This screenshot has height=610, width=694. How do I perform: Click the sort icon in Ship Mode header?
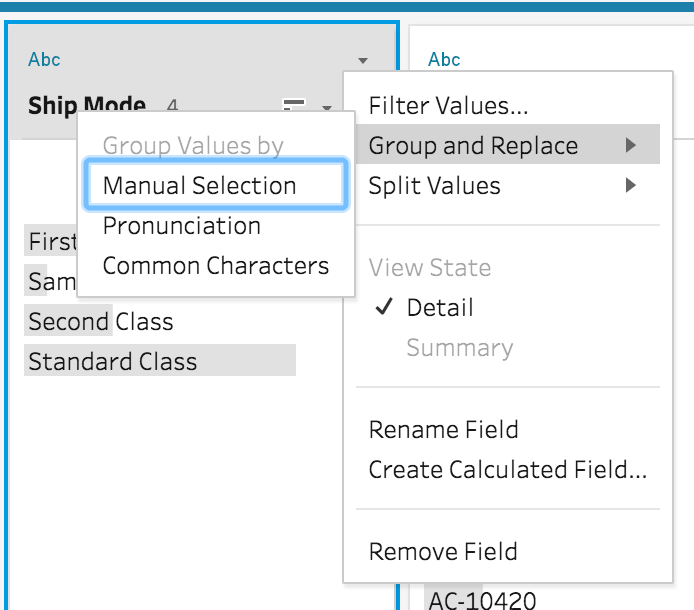pos(294,105)
